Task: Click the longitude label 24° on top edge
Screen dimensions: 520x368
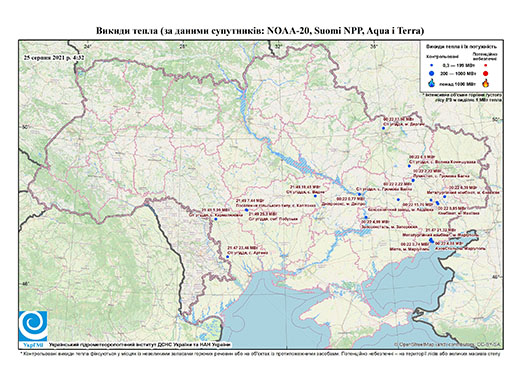Action: 87,46
